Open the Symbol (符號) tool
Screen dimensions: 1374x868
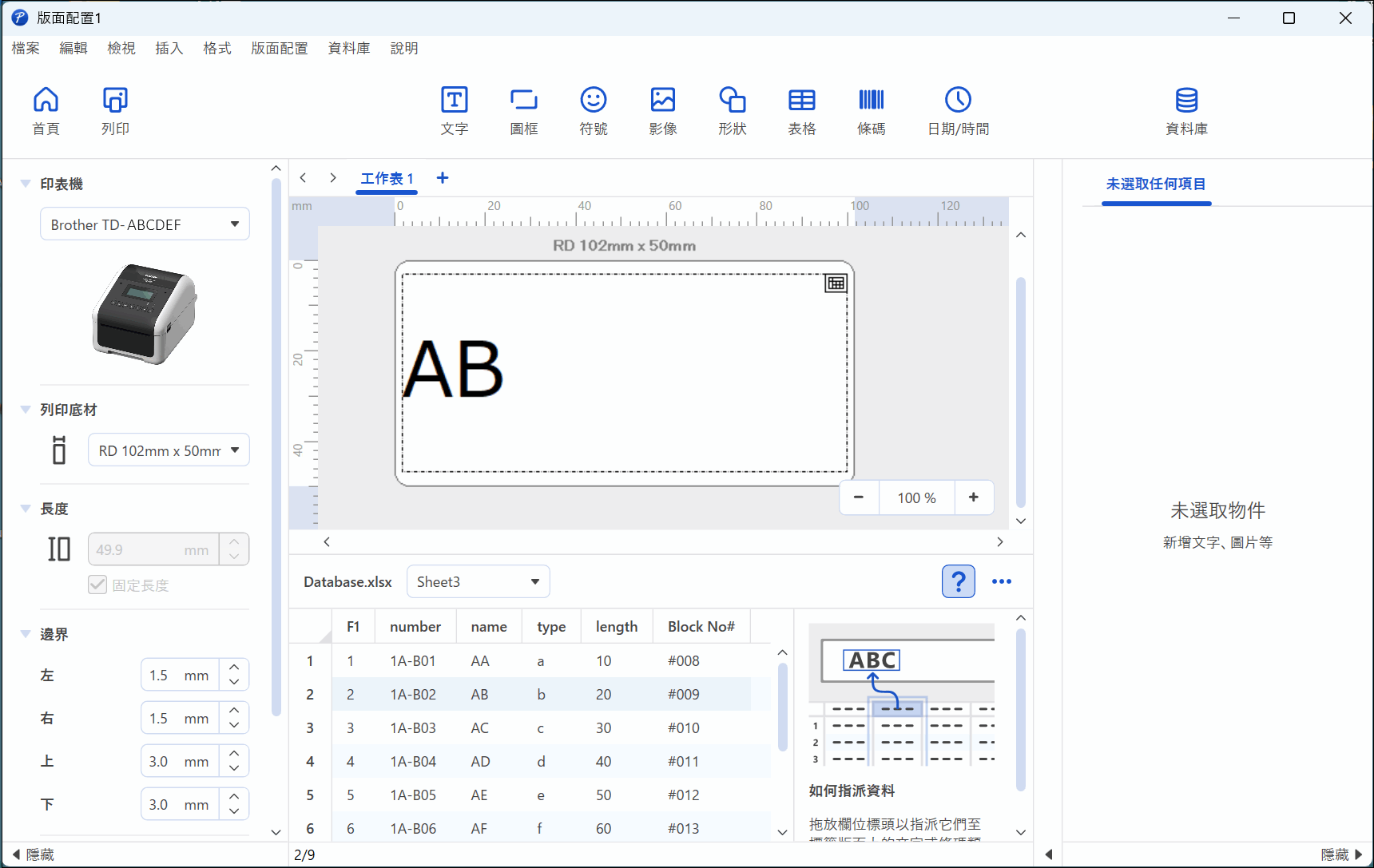coord(593,110)
